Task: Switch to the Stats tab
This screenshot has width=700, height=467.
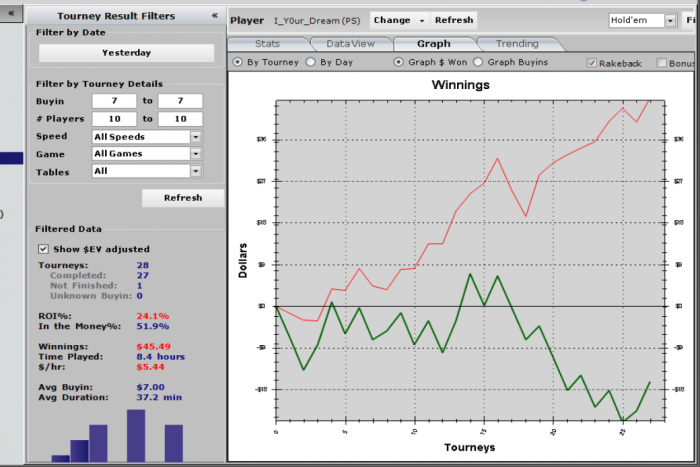Action: (x=267, y=44)
